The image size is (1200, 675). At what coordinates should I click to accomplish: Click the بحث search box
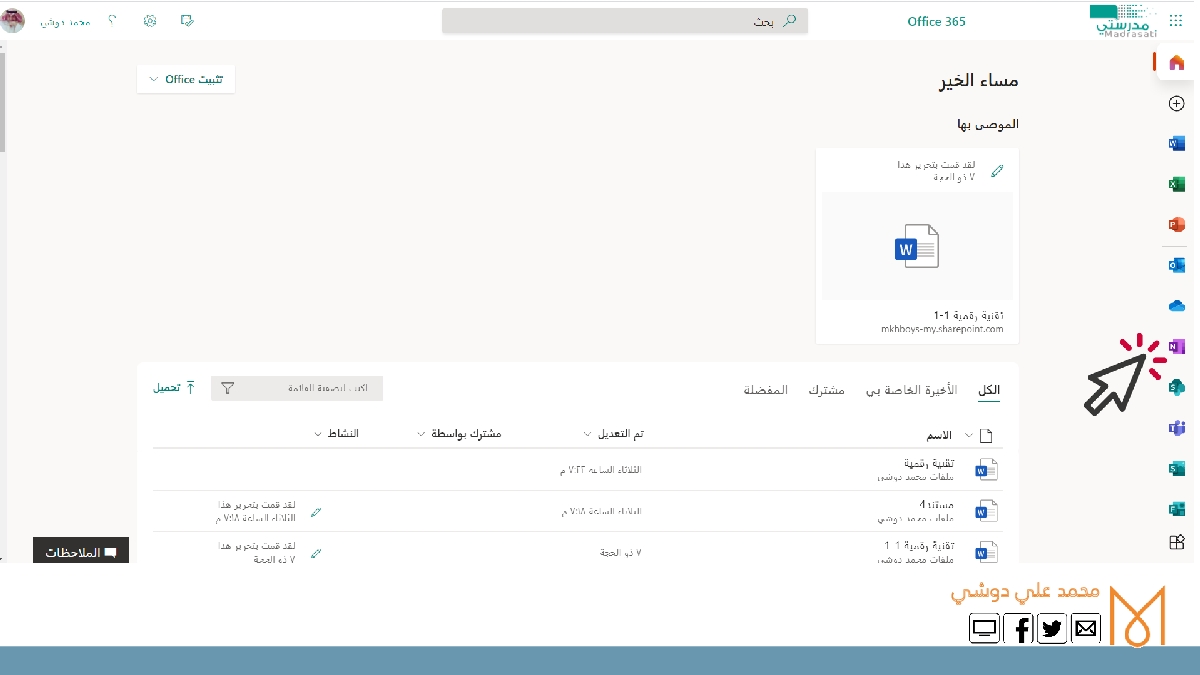625,21
